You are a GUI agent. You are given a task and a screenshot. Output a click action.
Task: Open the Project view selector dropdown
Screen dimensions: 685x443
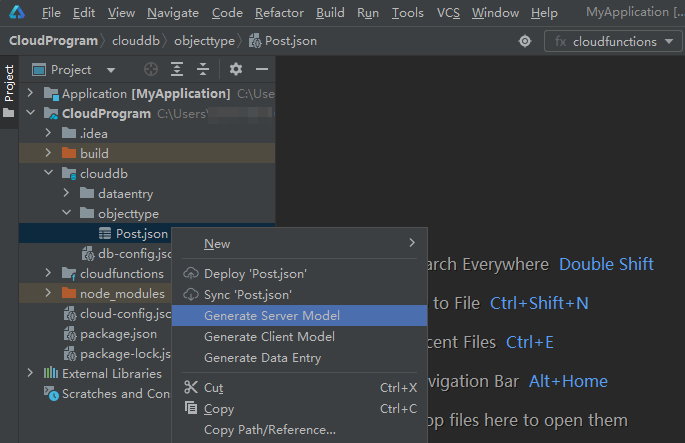pyautogui.click(x=110, y=70)
